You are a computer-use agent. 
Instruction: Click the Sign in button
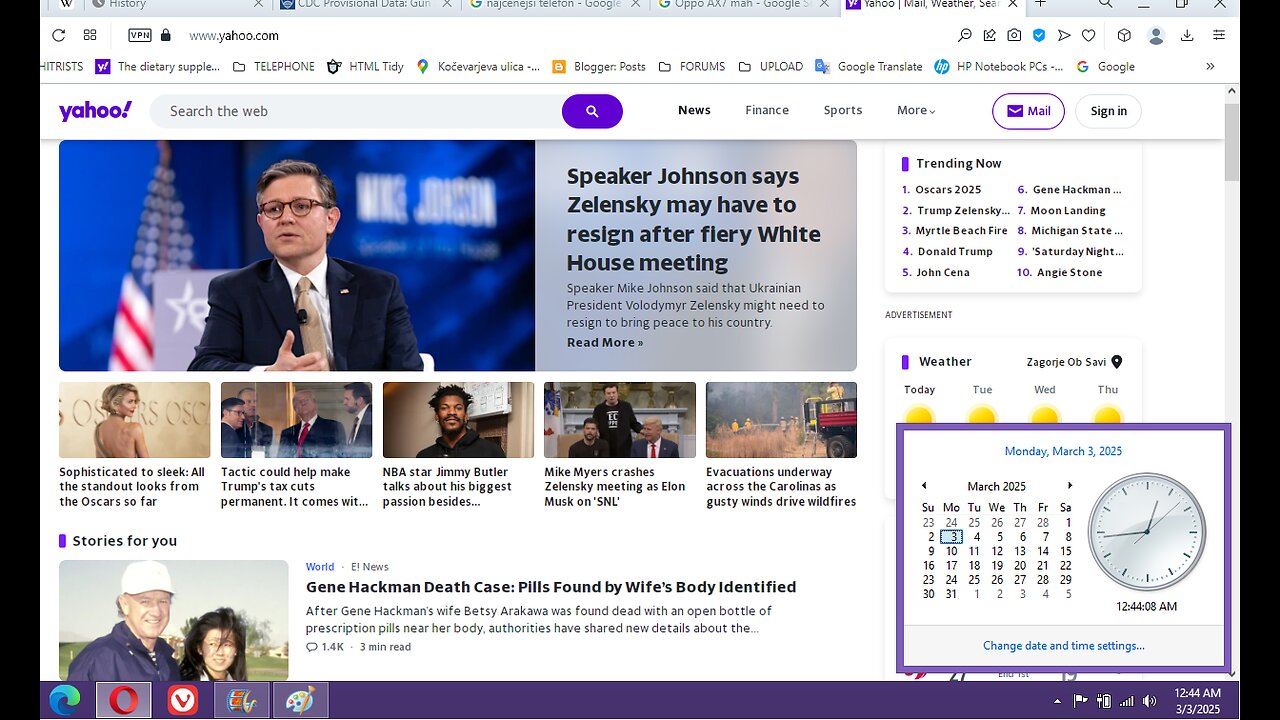click(x=1108, y=111)
